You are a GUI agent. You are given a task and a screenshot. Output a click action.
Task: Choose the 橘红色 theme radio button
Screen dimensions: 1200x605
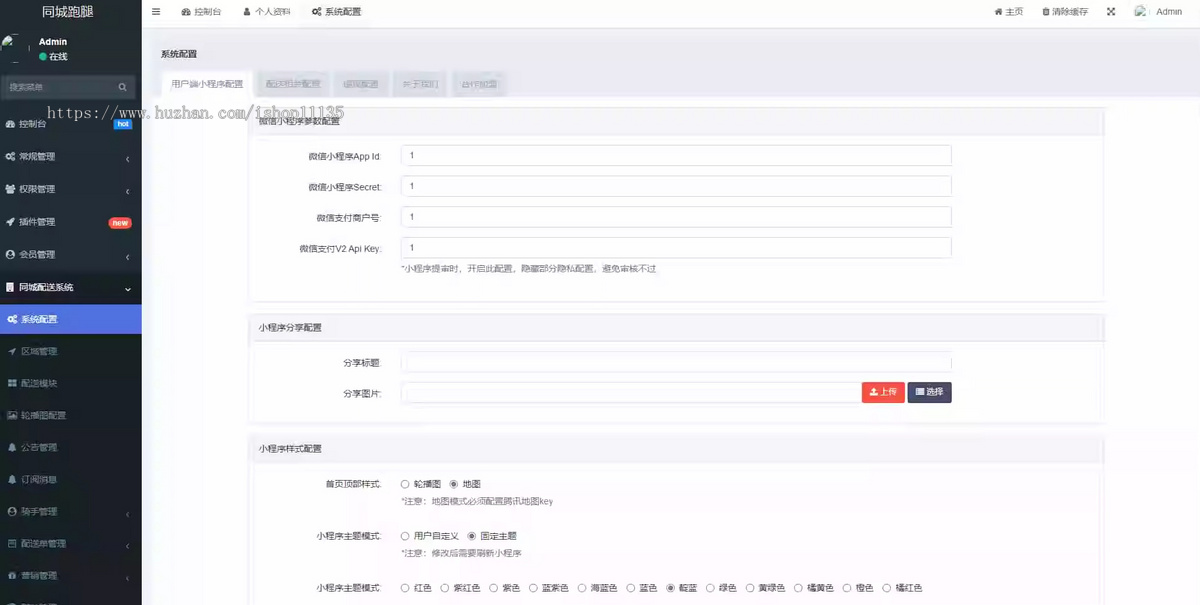coord(886,588)
